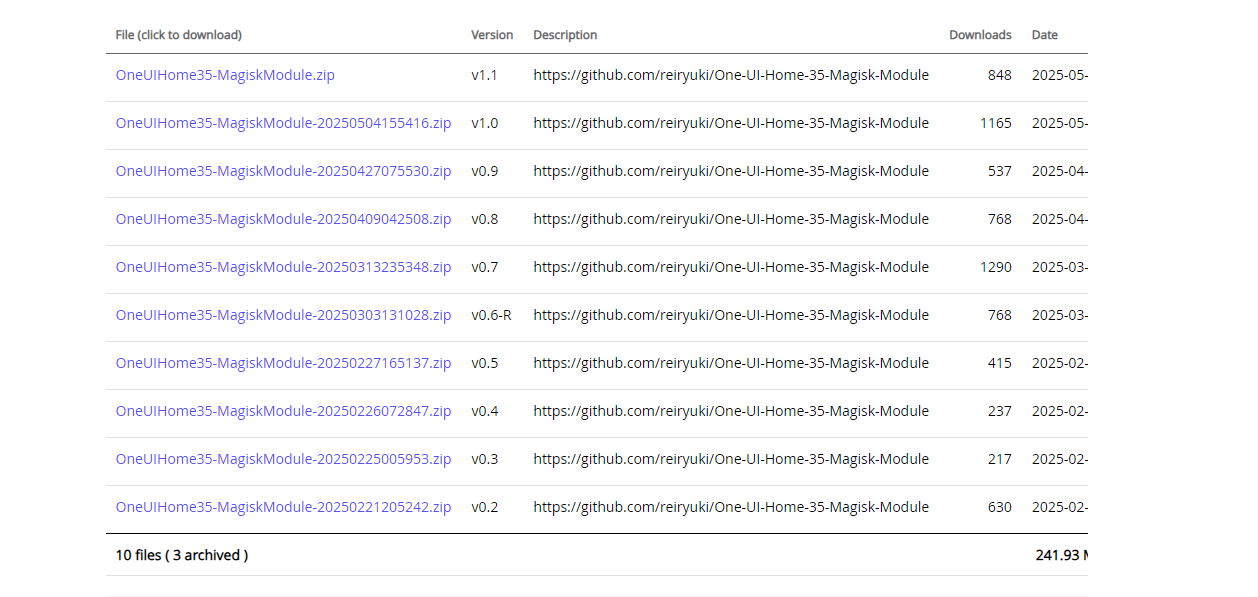This screenshot has height=597, width=1258.
Task: Download OneUIHome35-MagiskModule-20250313235348.zip
Action: coord(283,267)
